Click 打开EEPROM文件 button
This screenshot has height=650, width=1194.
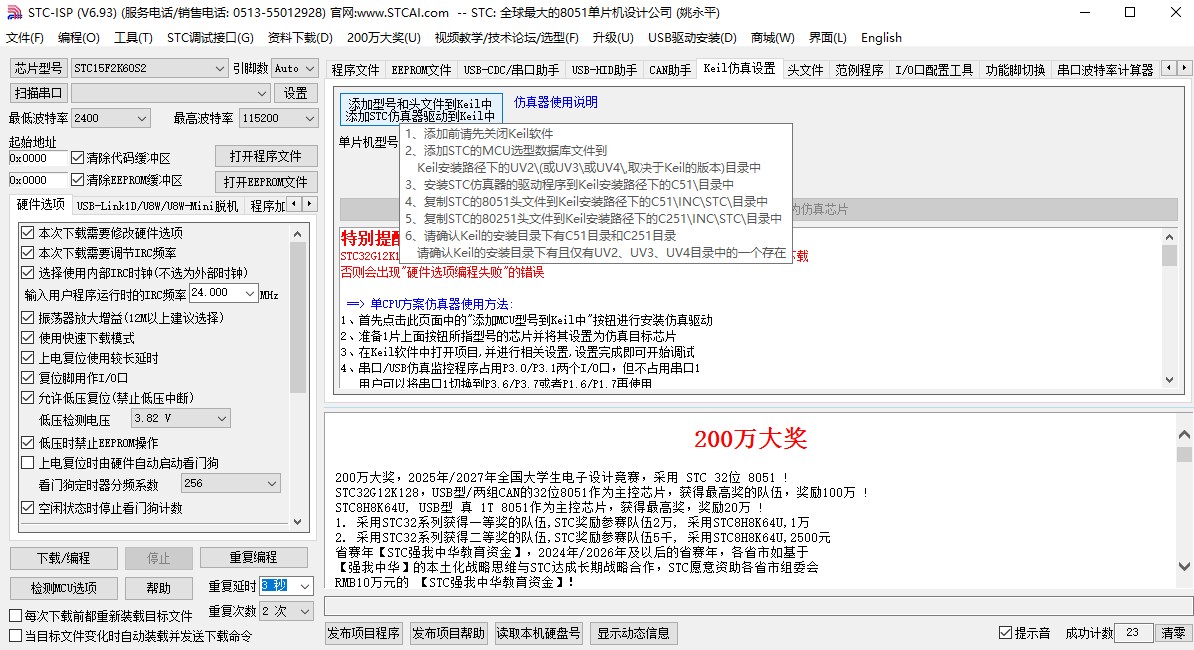click(x=266, y=182)
